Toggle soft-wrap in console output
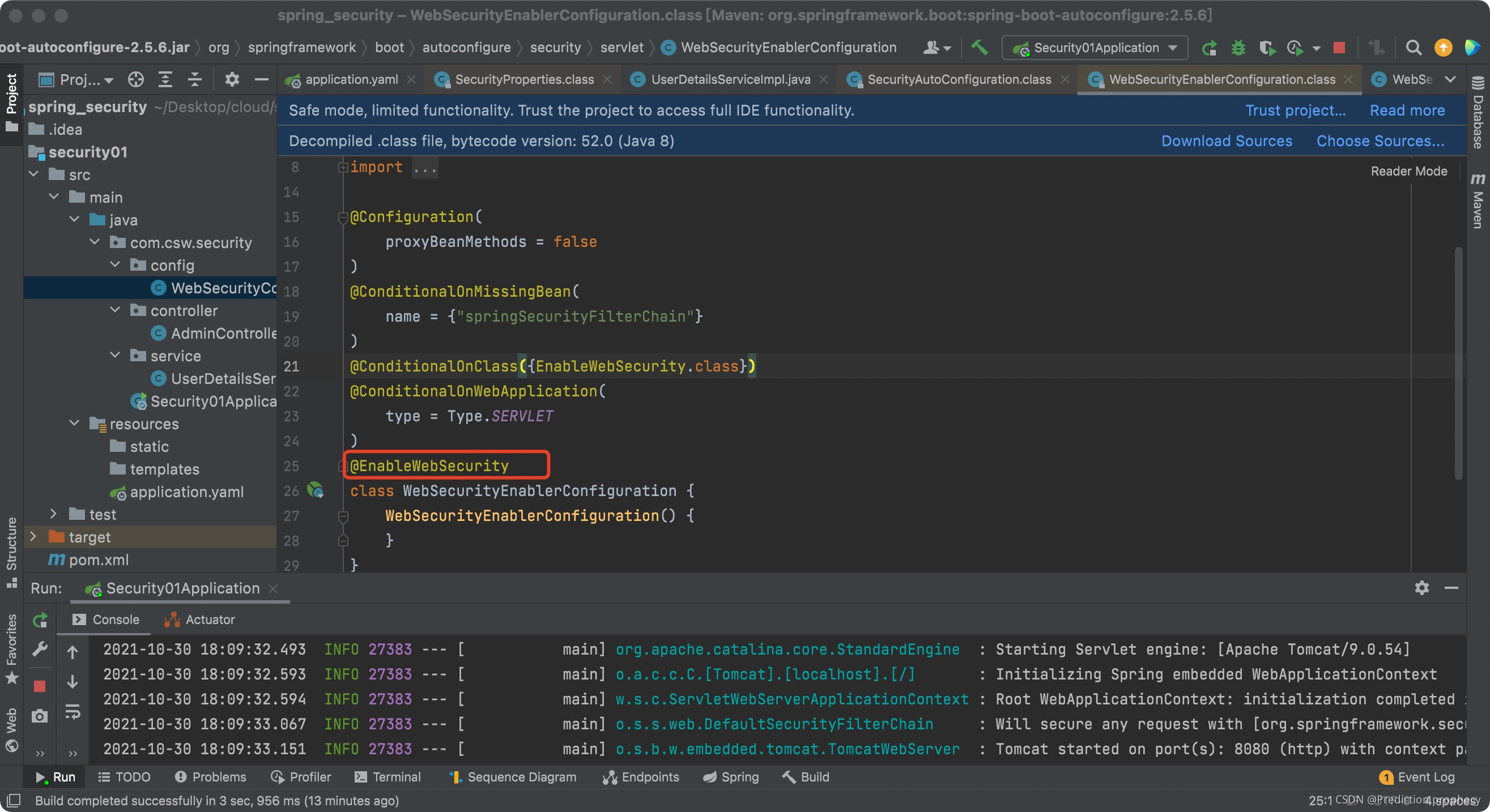 pos(73,711)
